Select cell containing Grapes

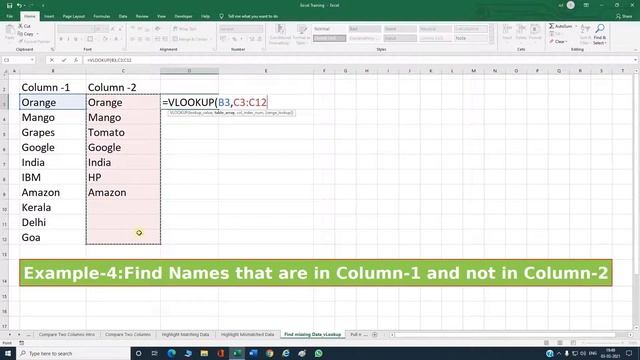pyautogui.click(x=53, y=133)
